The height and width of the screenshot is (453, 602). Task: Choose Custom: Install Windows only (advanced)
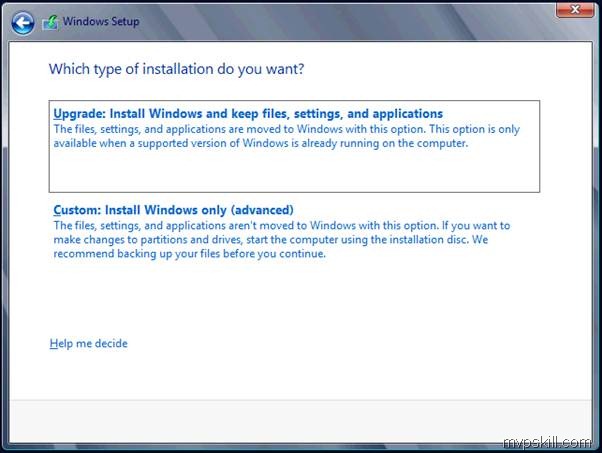pos(173,210)
